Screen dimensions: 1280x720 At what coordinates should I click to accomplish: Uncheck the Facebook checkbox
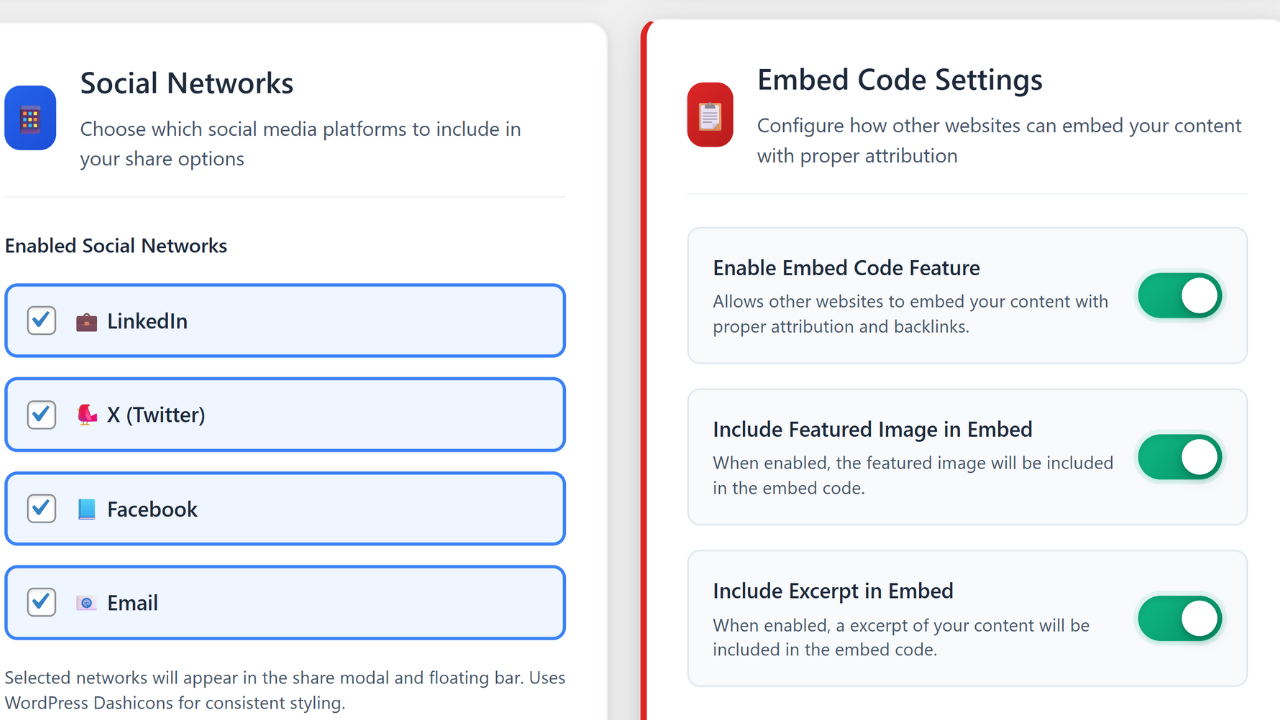[x=41, y=509]
